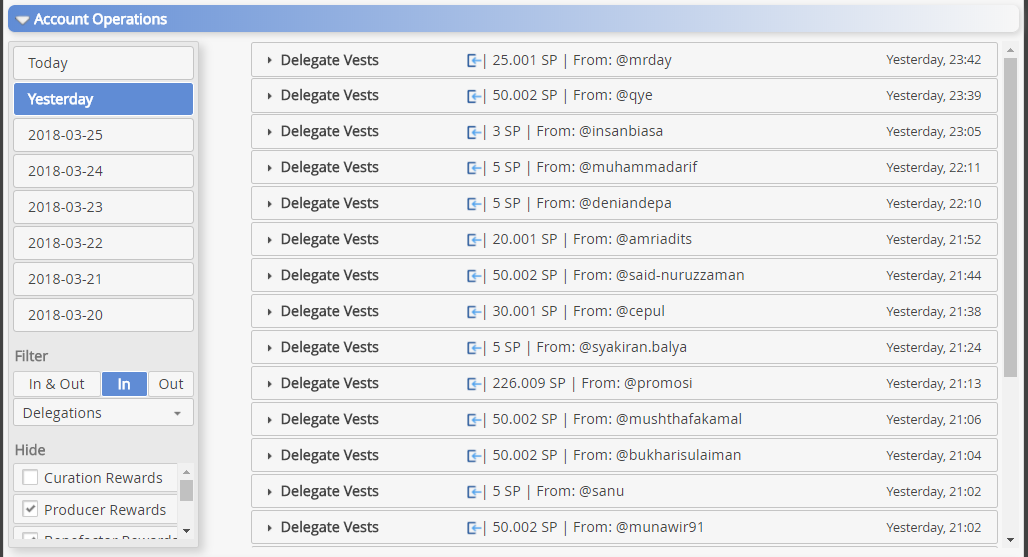Click the delegation icon for @insanbiasa

click(475, 132)
